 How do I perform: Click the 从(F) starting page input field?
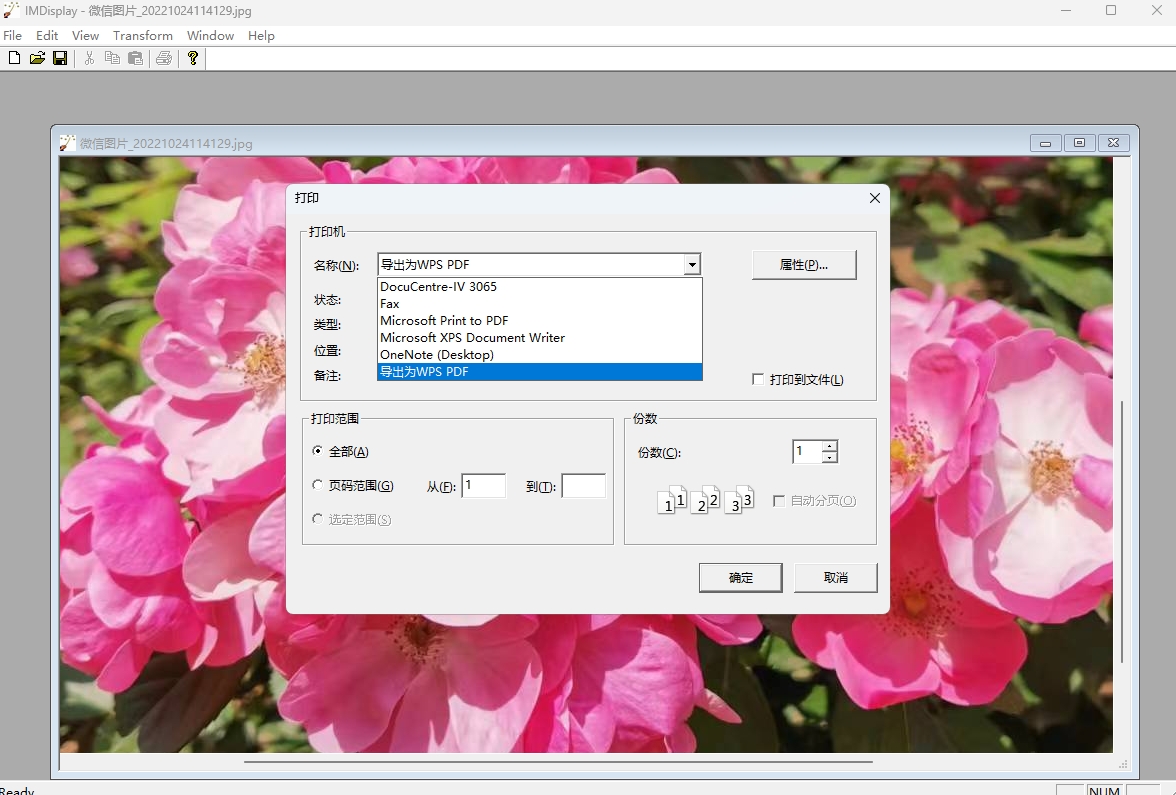point(484,485)
